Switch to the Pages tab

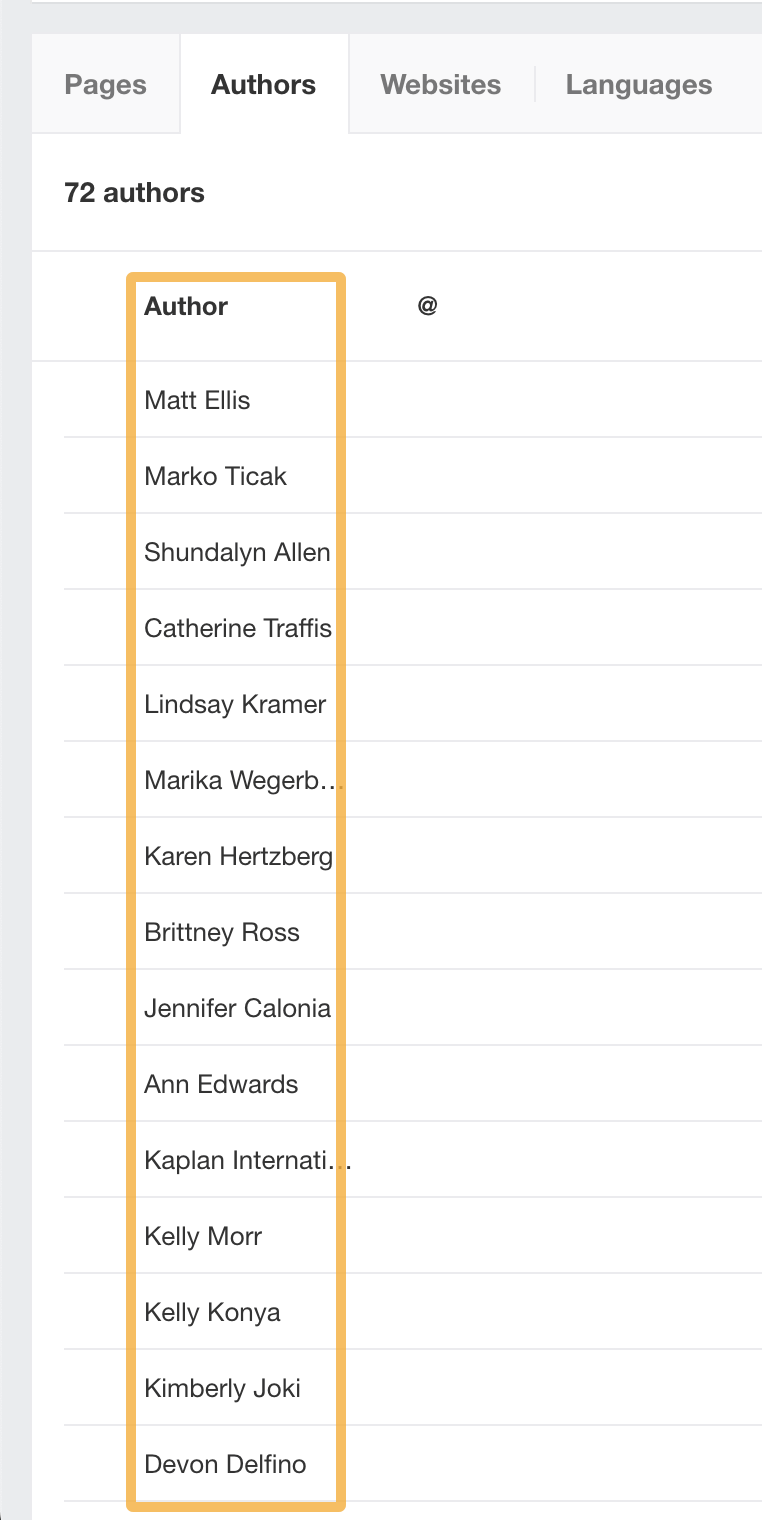tap(105, 85)
